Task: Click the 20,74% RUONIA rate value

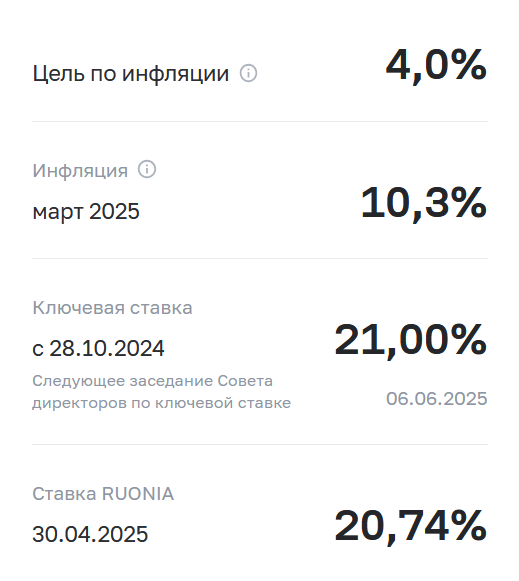Action: pos(410,527)
